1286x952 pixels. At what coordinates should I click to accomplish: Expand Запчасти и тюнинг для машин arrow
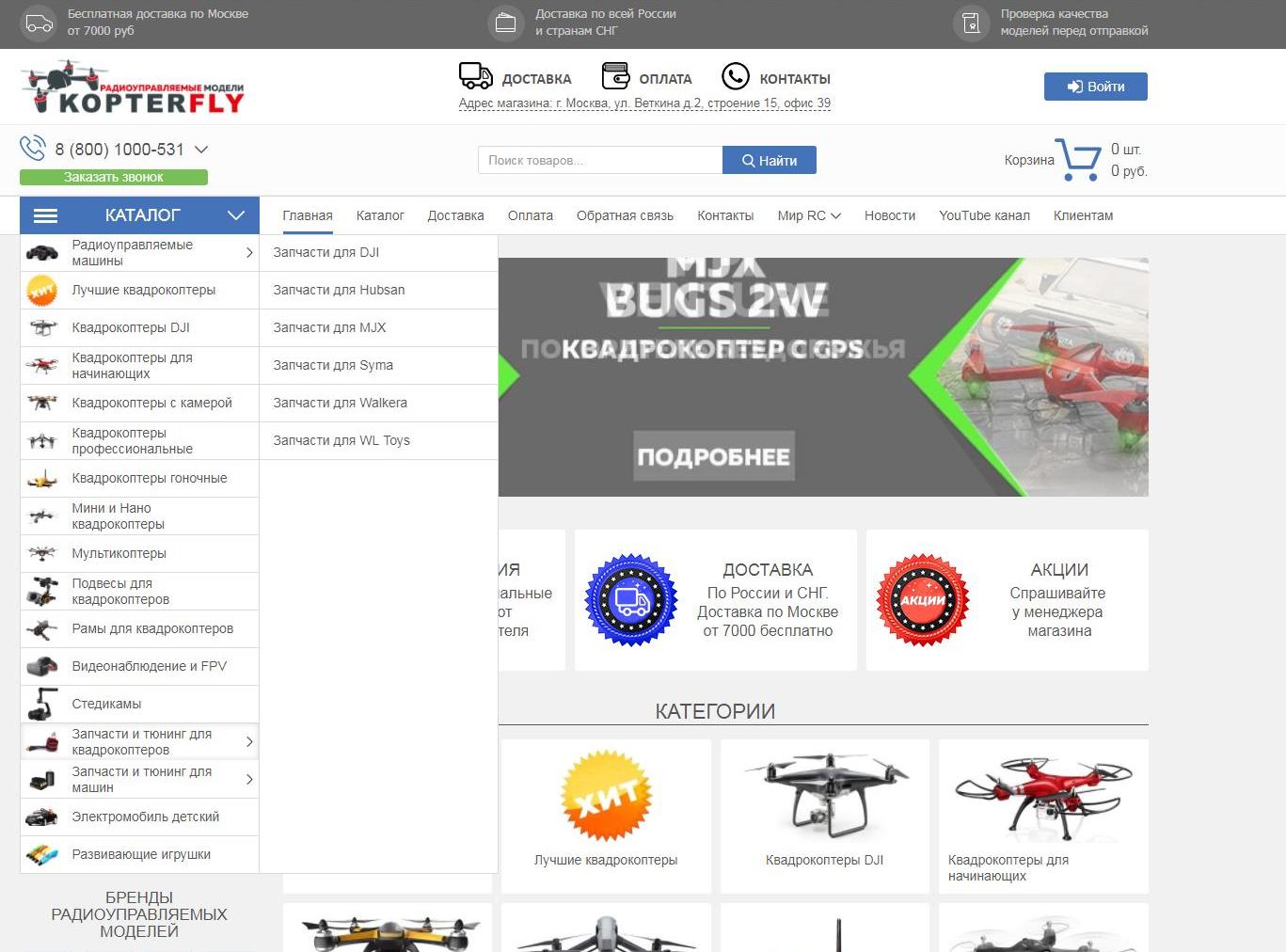(249, 780)
